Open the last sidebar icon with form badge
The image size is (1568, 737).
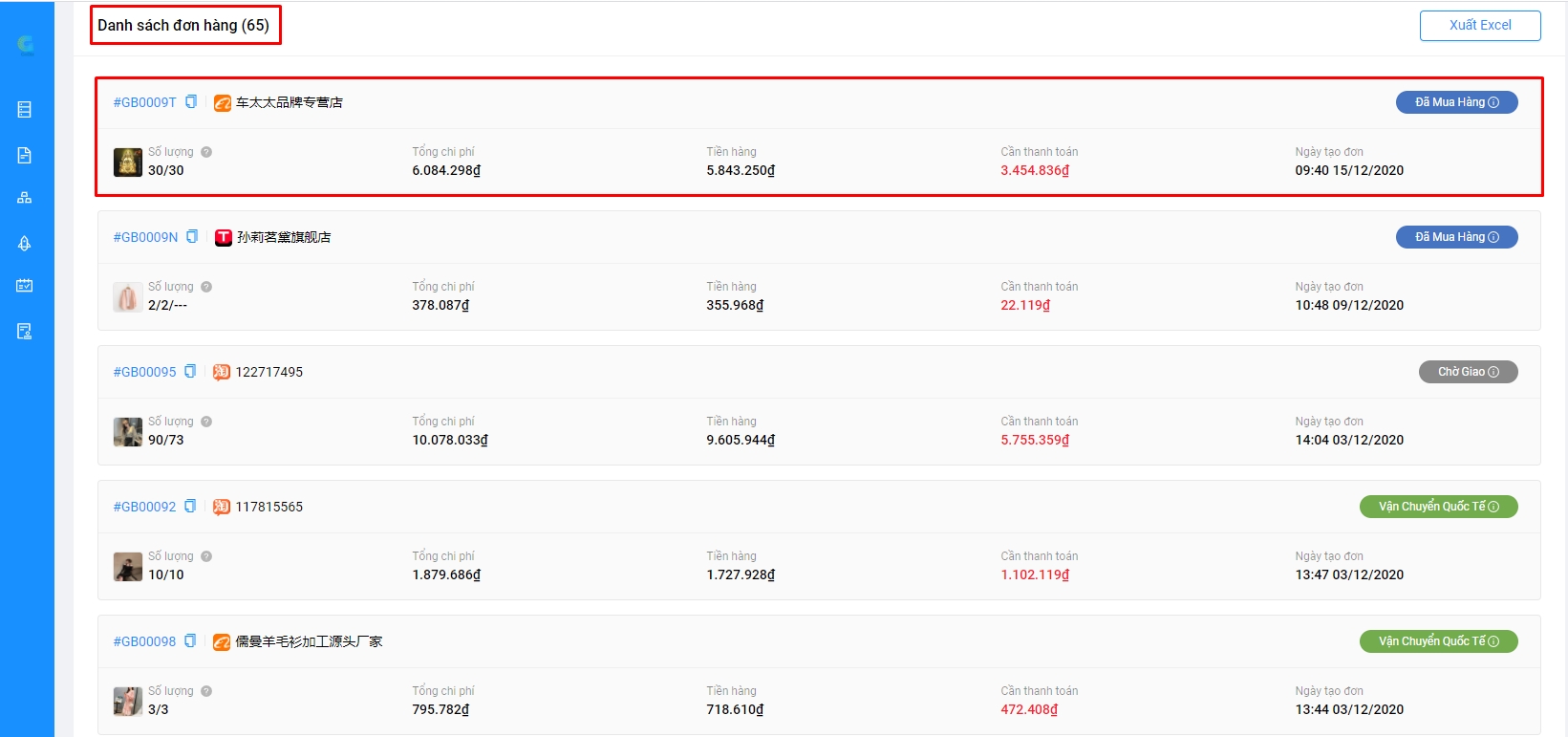tap(25, 332)
